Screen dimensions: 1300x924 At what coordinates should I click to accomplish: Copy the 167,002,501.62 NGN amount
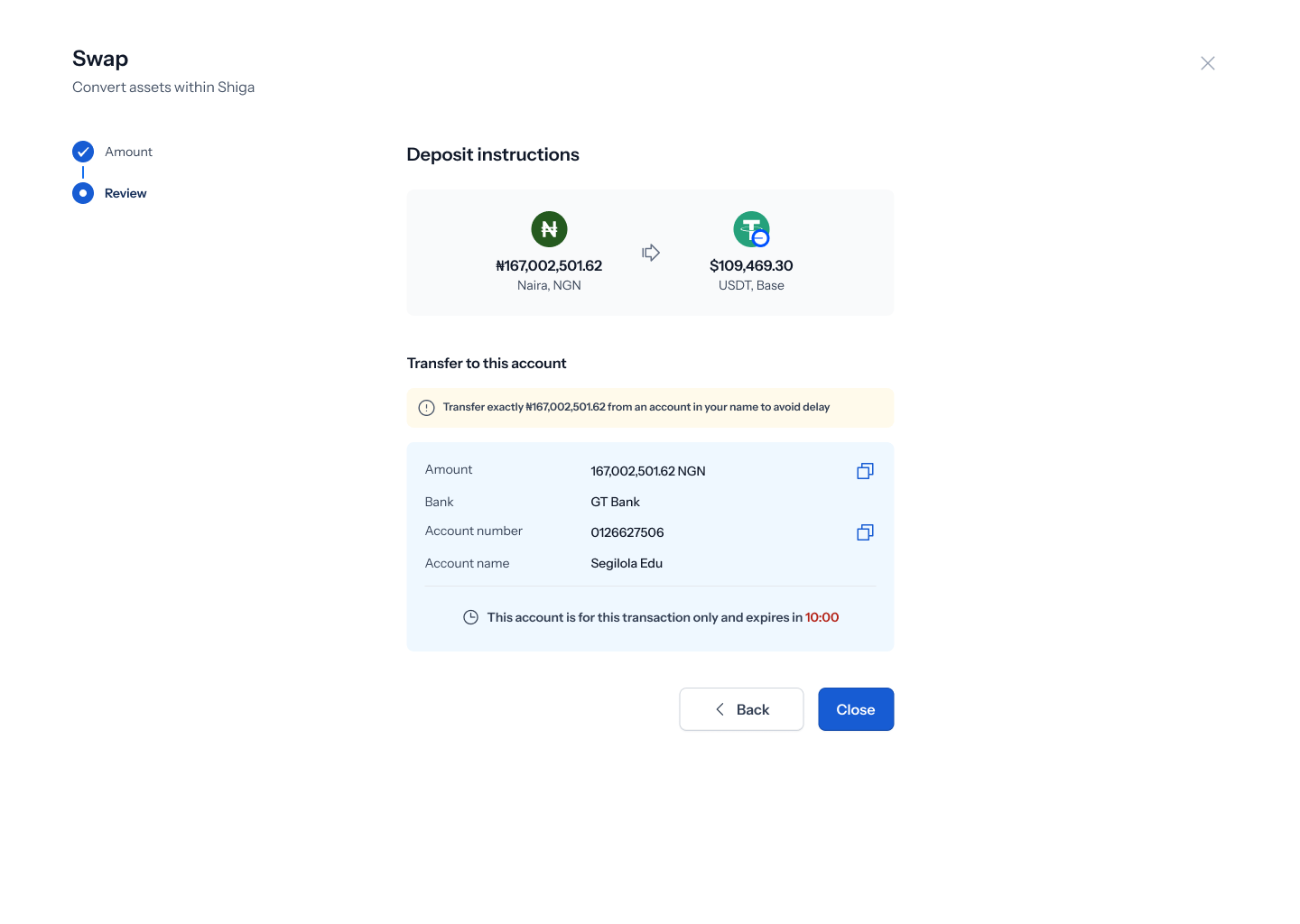point(865,471)
